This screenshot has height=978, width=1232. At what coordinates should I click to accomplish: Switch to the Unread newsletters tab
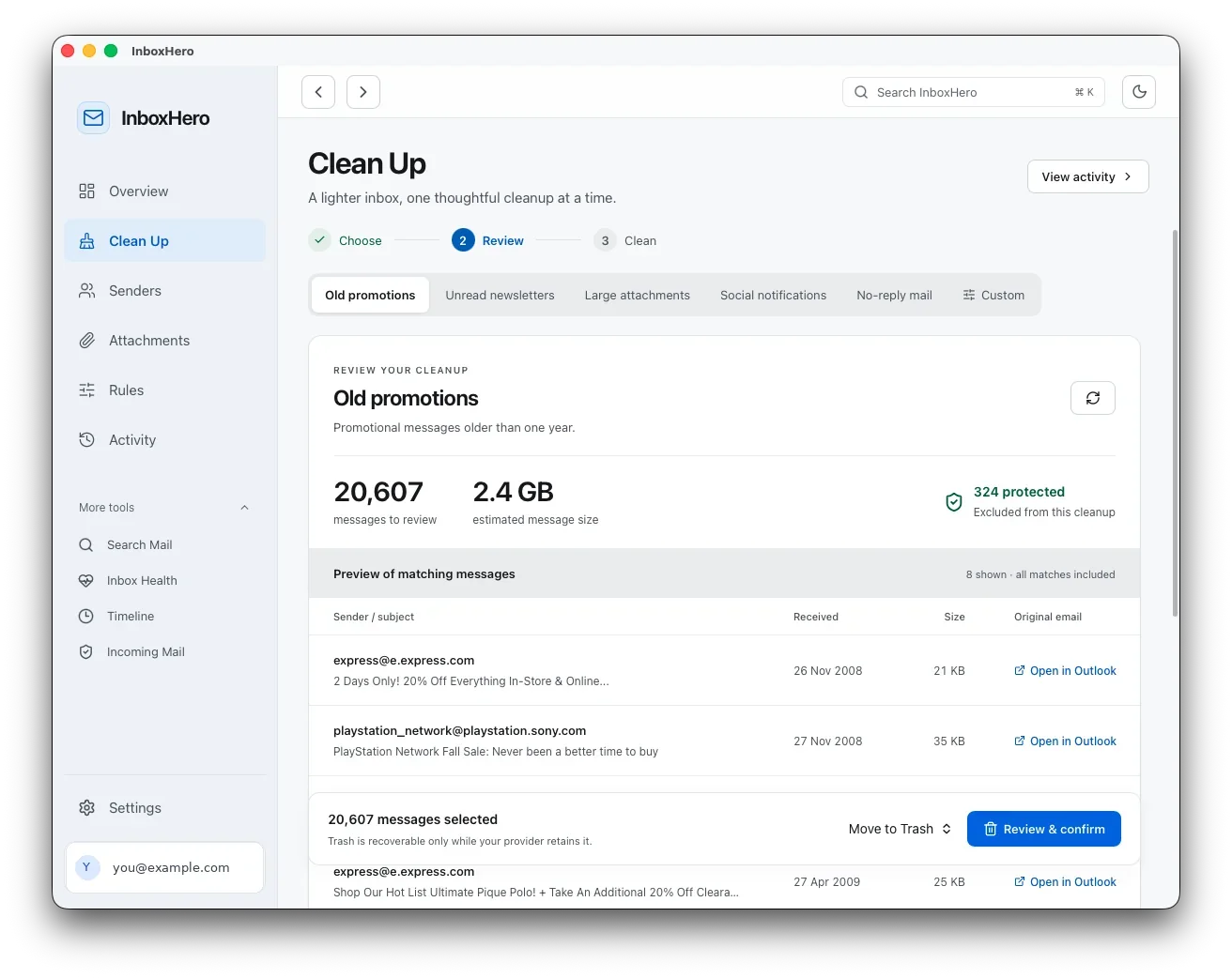point(500,295)
